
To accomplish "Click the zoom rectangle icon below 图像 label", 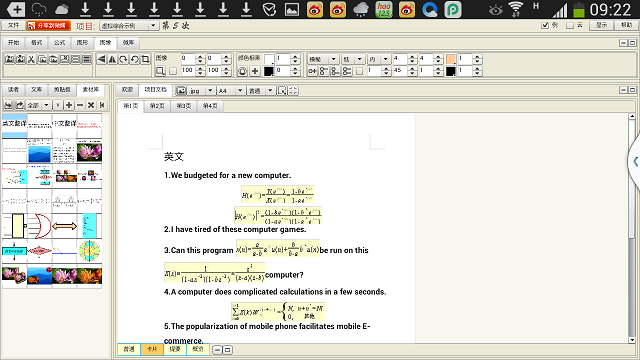I will 160,71.
